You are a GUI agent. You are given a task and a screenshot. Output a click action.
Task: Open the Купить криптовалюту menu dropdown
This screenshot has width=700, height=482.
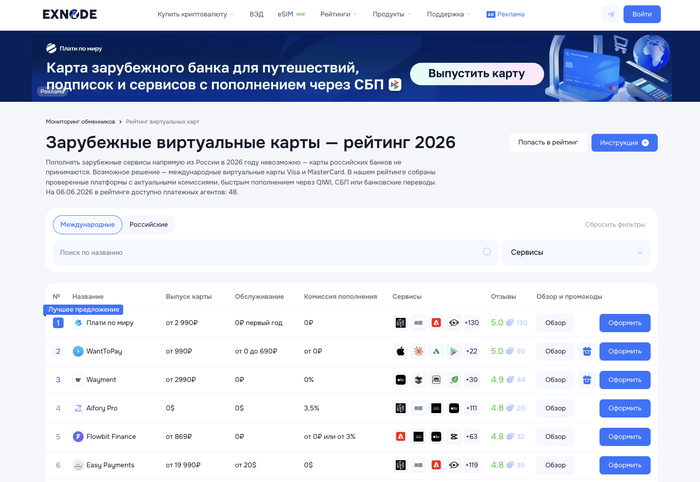[x=195, y=14]
